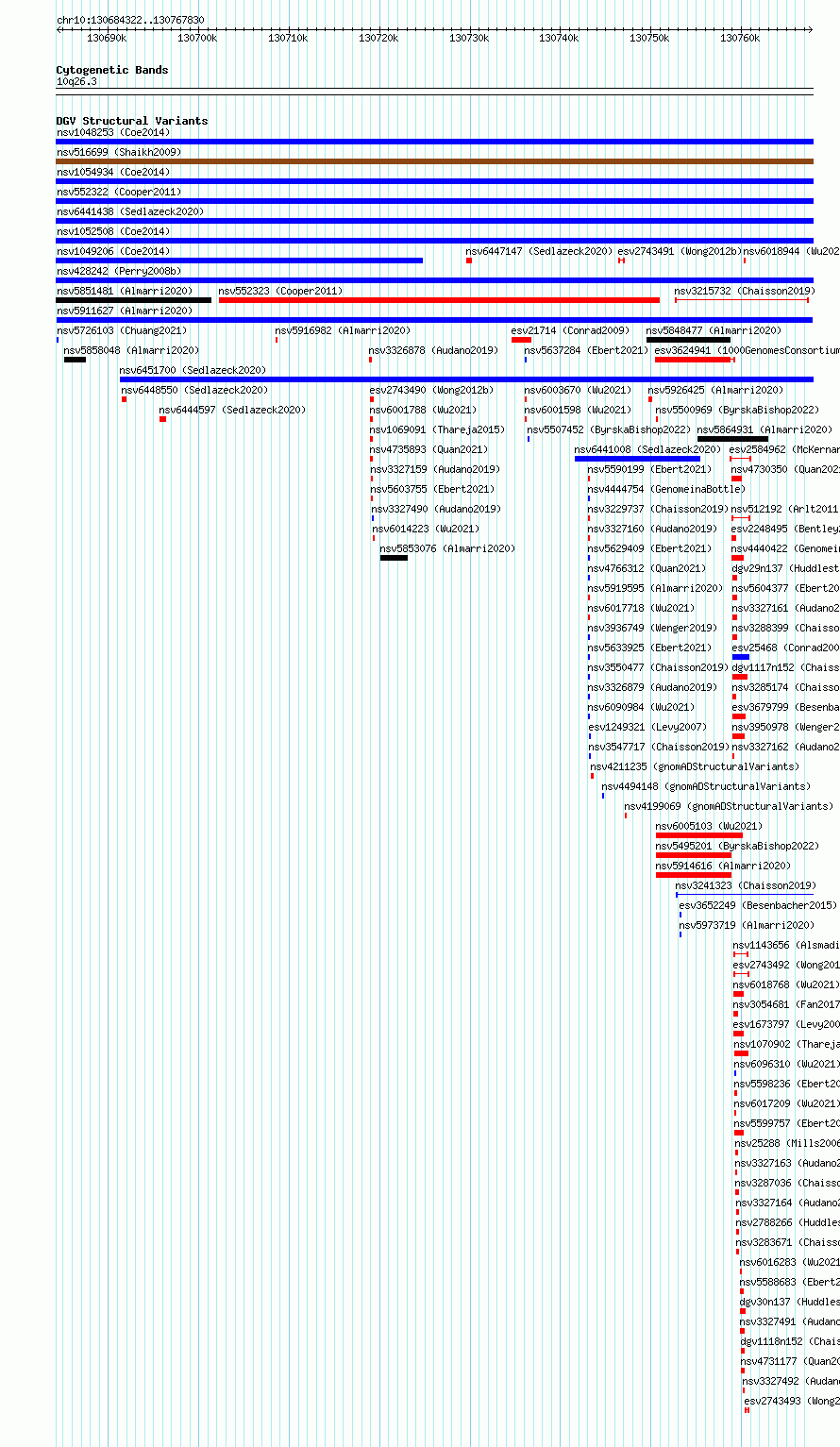This screenshot has width=840, height=1447.
Task: Click nsv4444754 (GenomeinaBottle) label
Action: 667,489
